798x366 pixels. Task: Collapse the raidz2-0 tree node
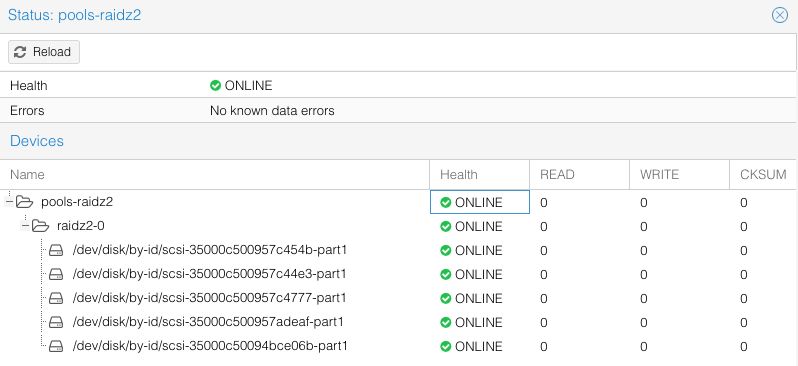tap(24, 226)
